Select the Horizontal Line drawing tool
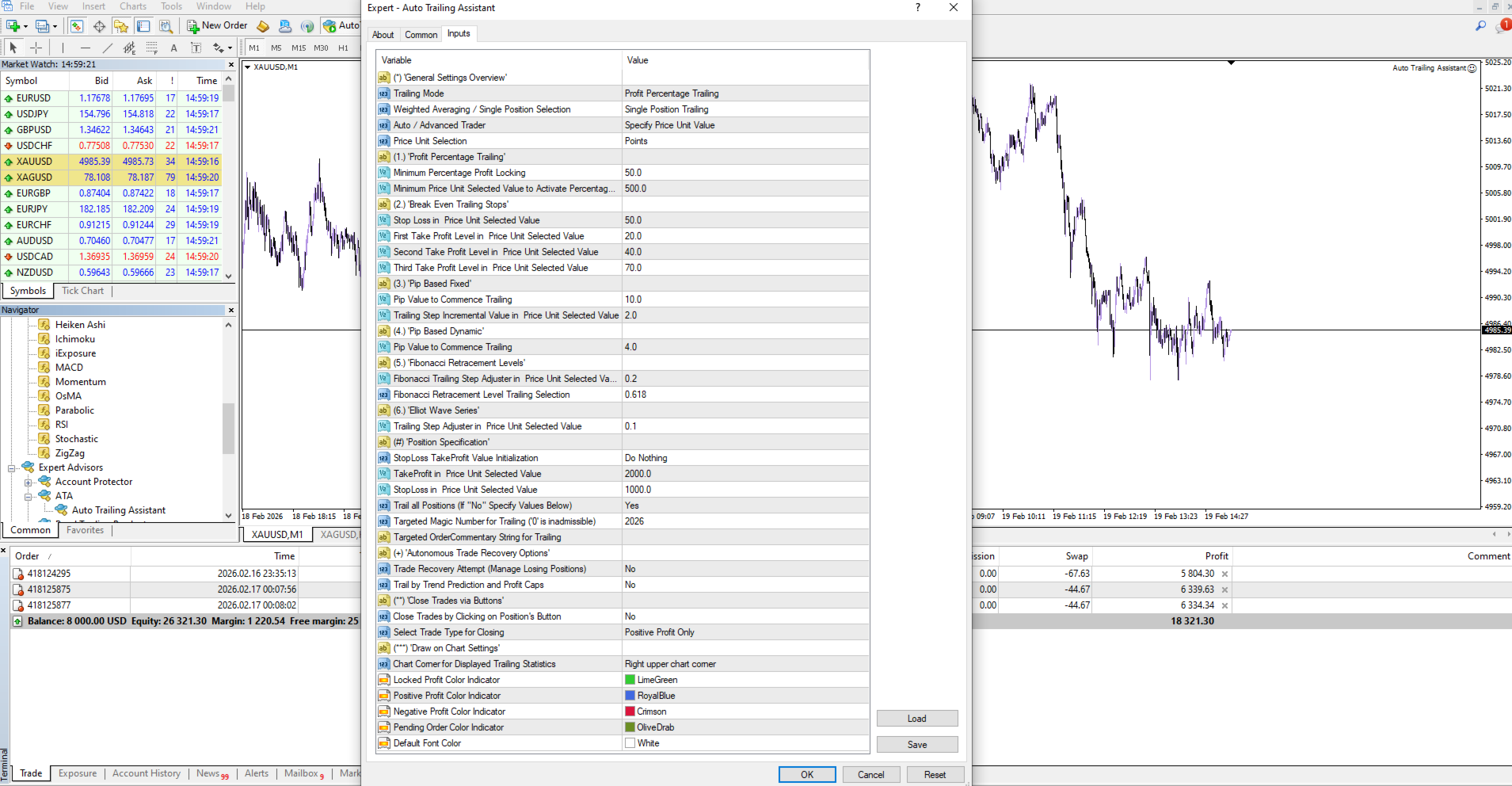 click(x=86, y=48)
